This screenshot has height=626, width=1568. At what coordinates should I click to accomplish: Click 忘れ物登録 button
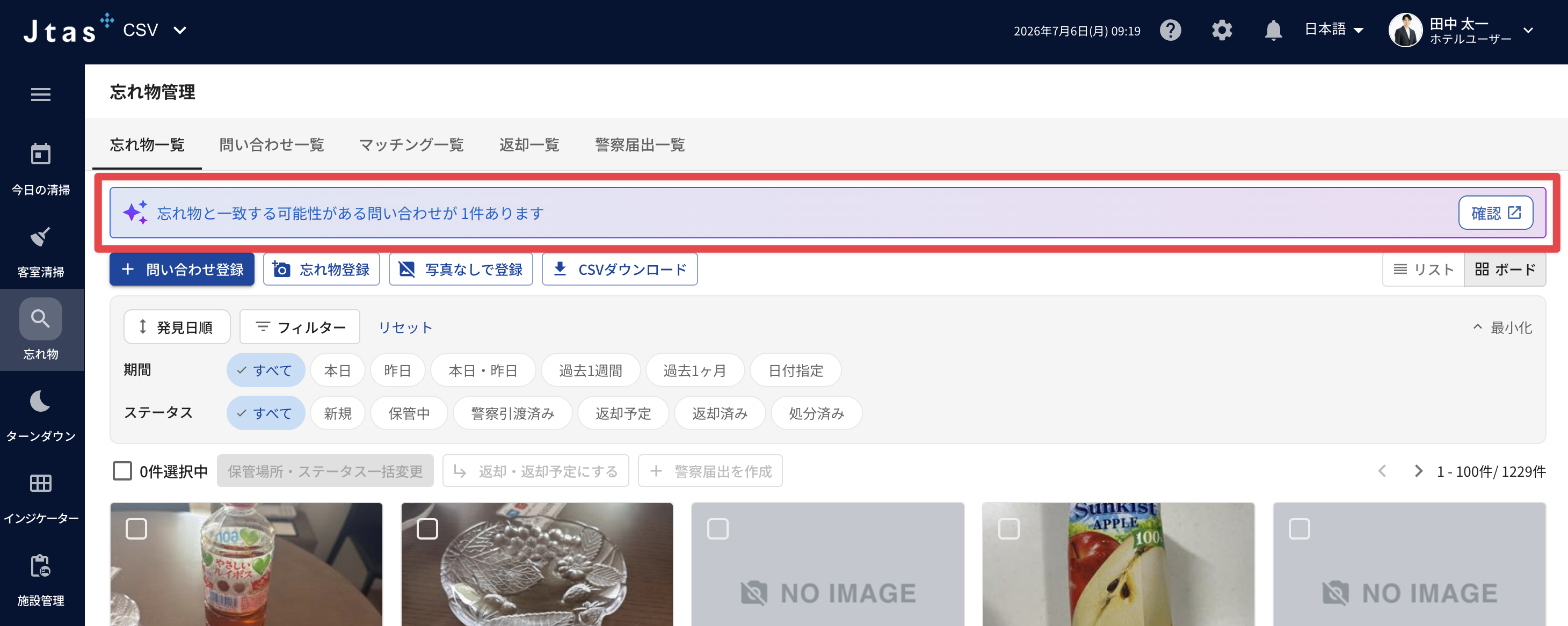tap(322, 269)
